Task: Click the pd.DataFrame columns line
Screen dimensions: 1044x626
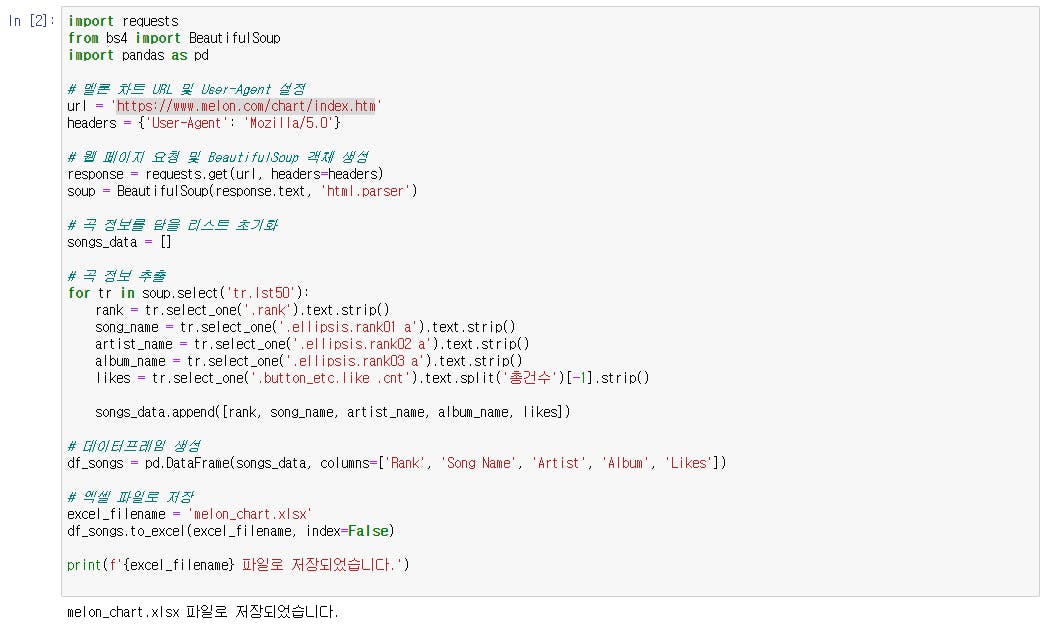Action: coord(397,463)
